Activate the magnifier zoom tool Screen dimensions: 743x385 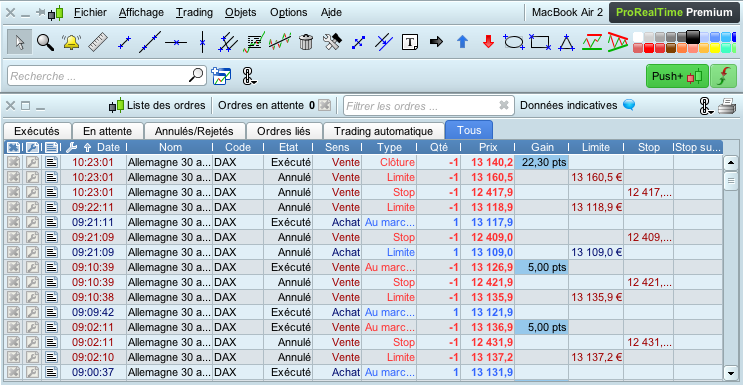(x=45, y=42)
